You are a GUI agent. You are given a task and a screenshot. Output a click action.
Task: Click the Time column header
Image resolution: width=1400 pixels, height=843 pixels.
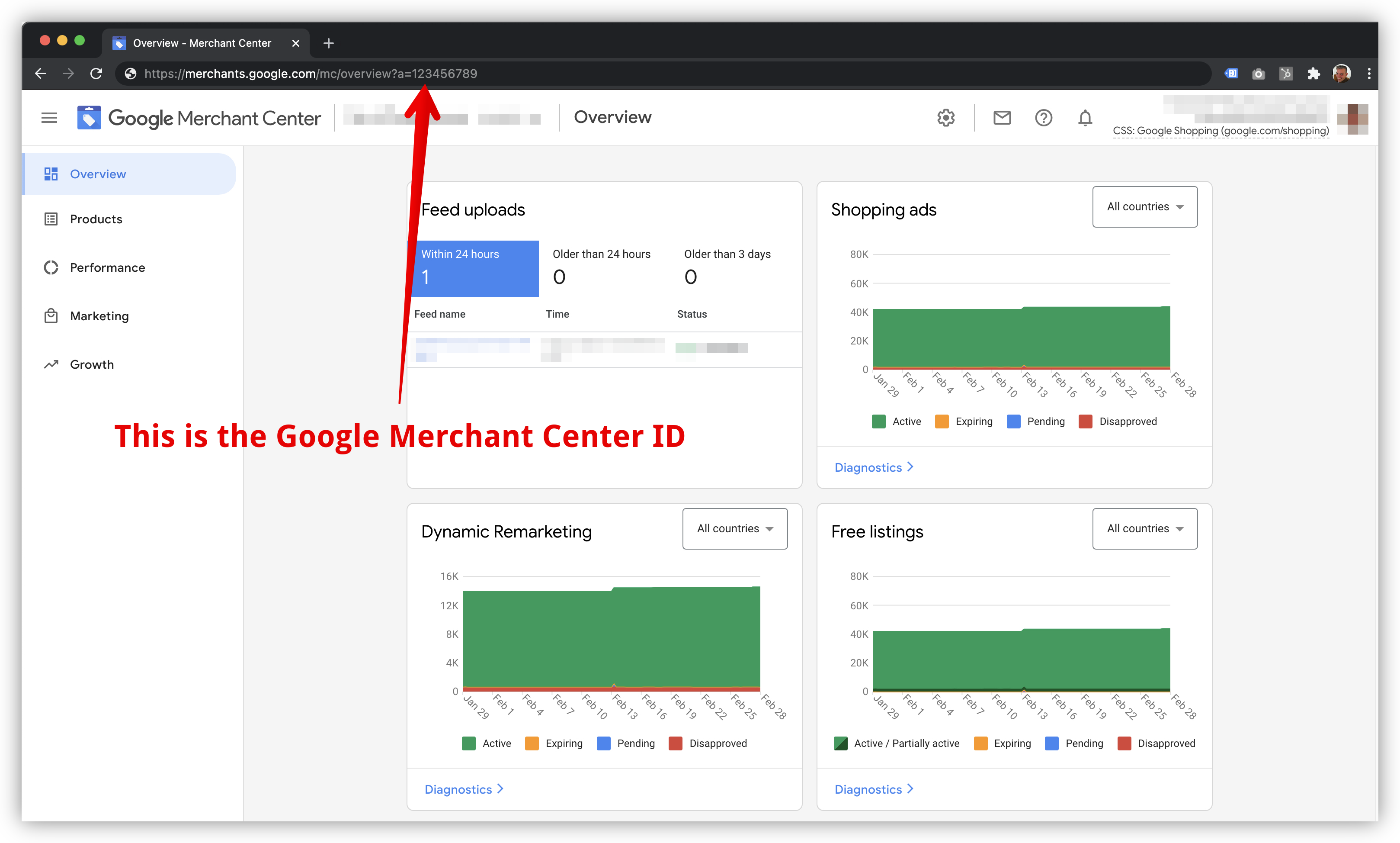click(557, 314)
